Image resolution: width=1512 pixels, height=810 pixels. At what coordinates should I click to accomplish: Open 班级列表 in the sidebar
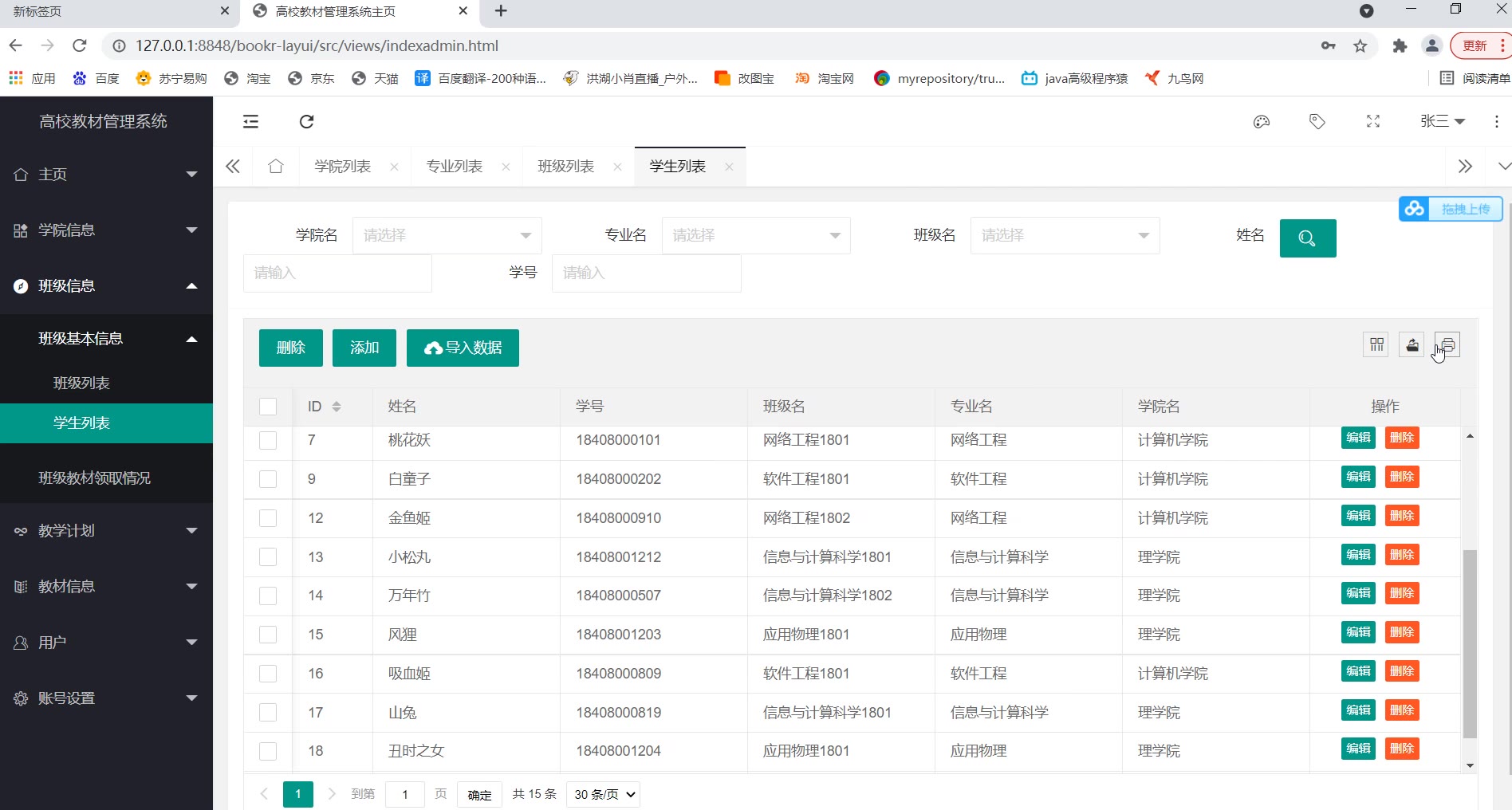[81, 383]
